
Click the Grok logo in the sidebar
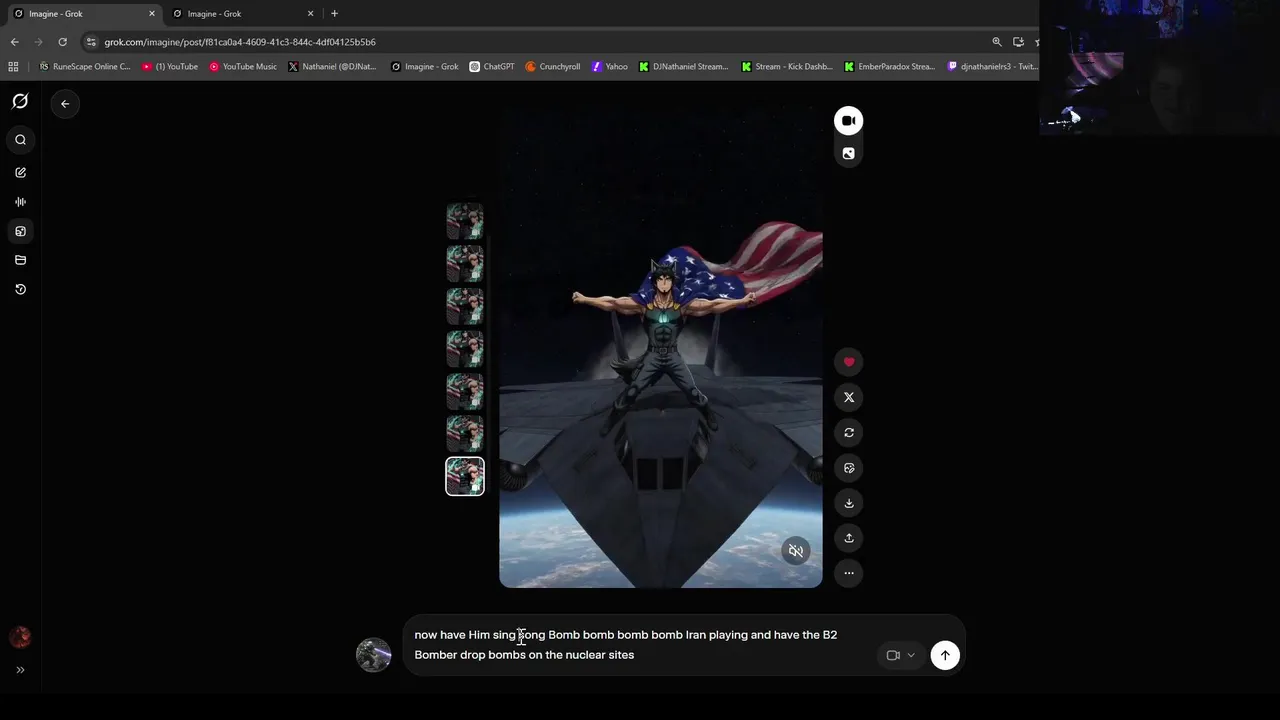tap(20, 102)
